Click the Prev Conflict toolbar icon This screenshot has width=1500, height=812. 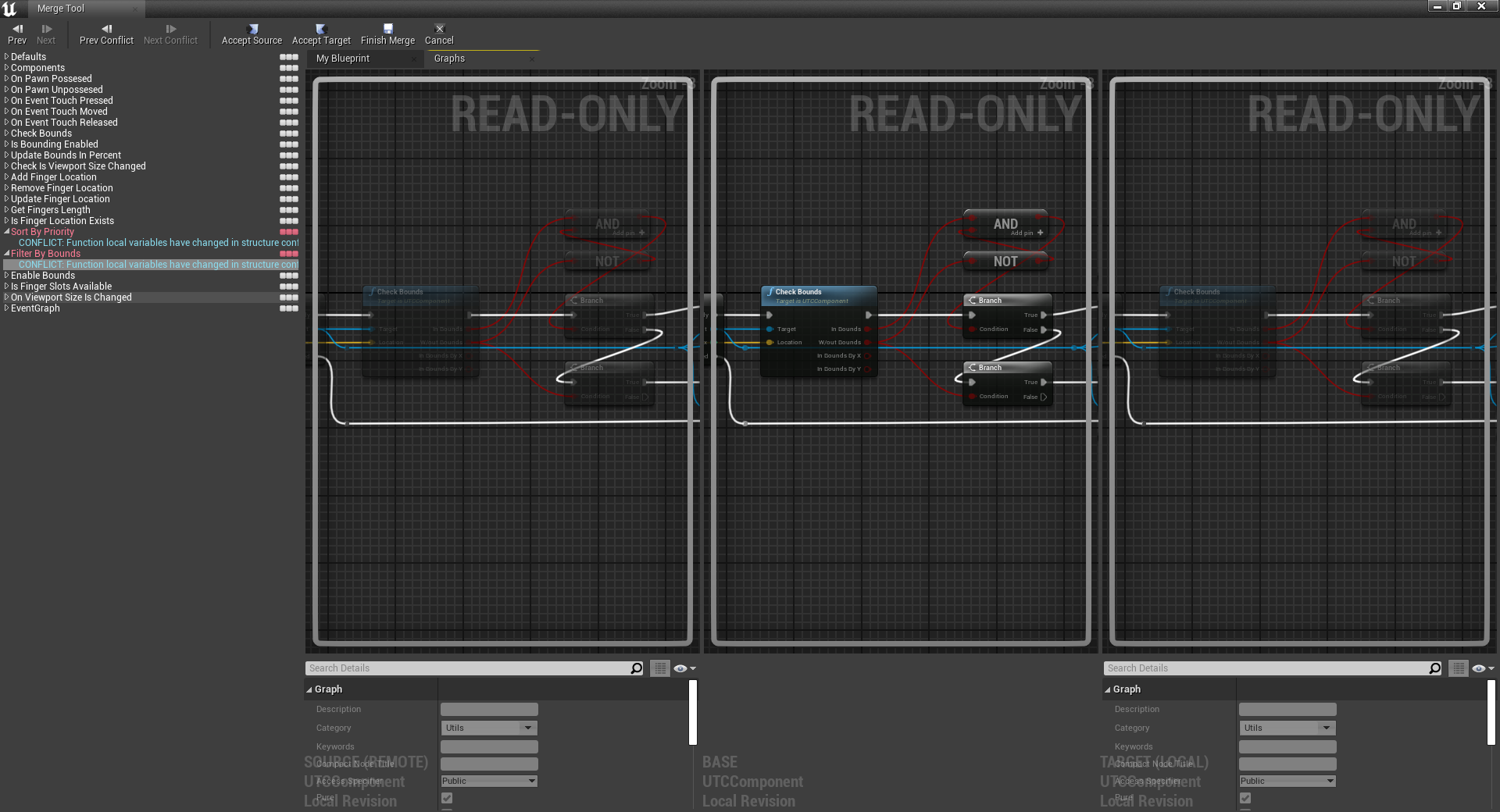tap(106, 29)
